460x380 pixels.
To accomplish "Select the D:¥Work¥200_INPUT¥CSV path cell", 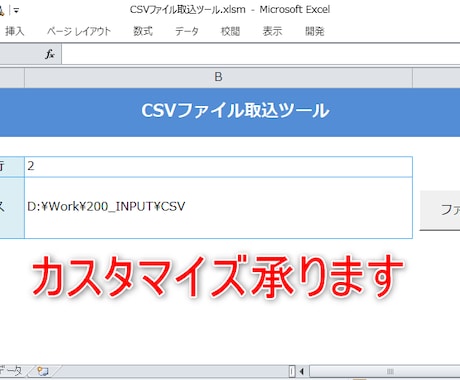I will click(218, 208).
